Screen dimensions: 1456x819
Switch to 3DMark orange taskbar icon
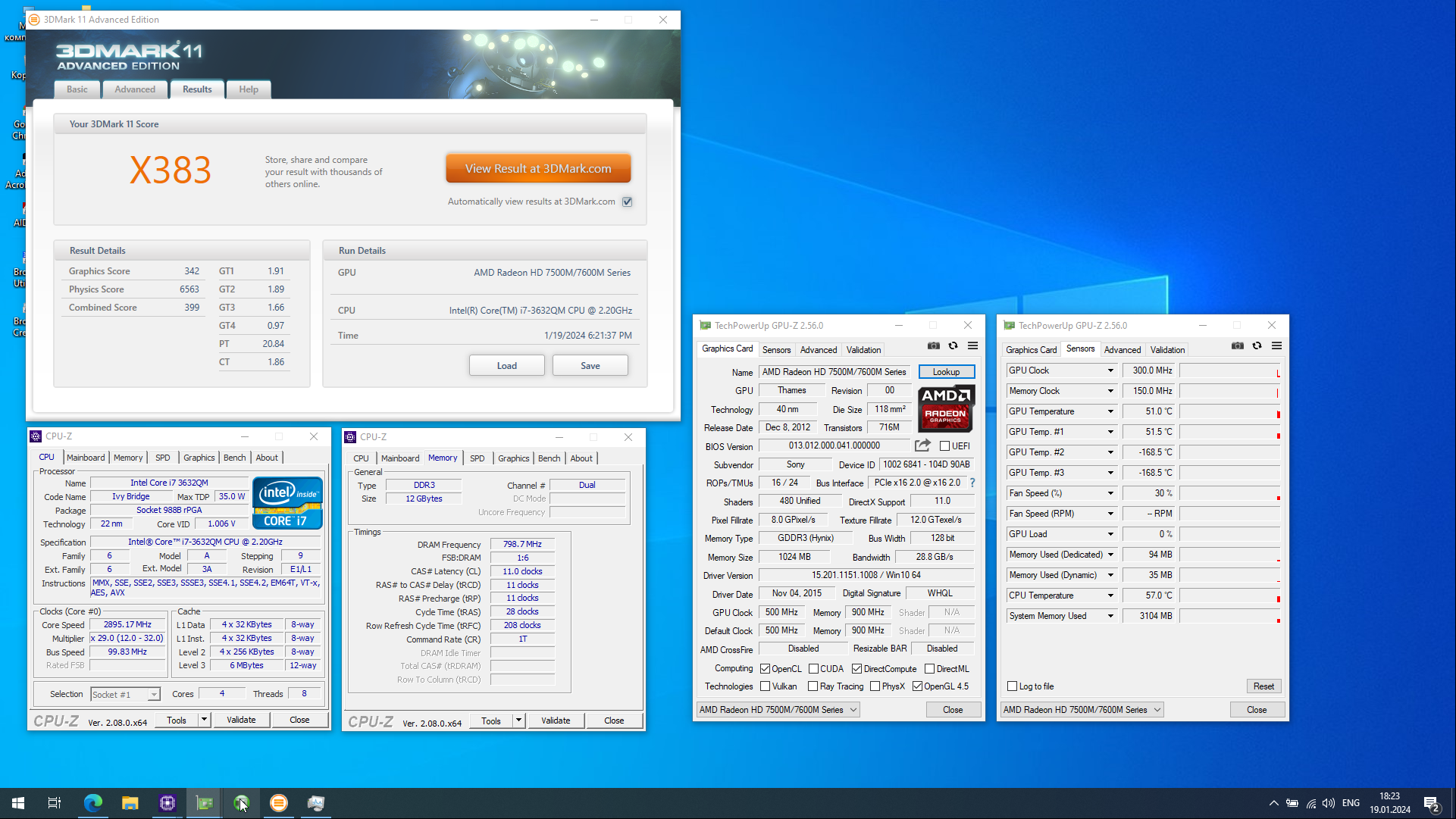pos(279,803)
